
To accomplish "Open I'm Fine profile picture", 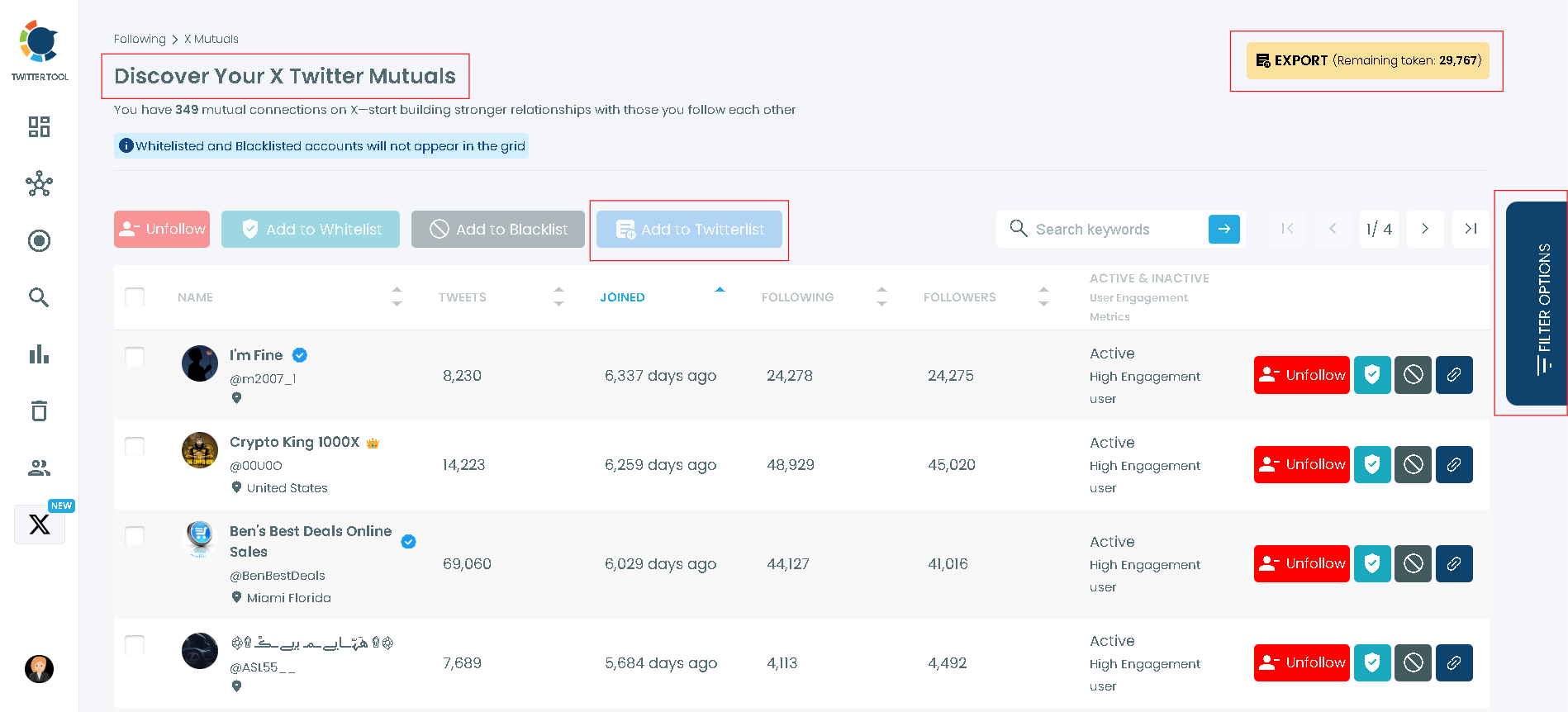I will [x=200, y=363].
